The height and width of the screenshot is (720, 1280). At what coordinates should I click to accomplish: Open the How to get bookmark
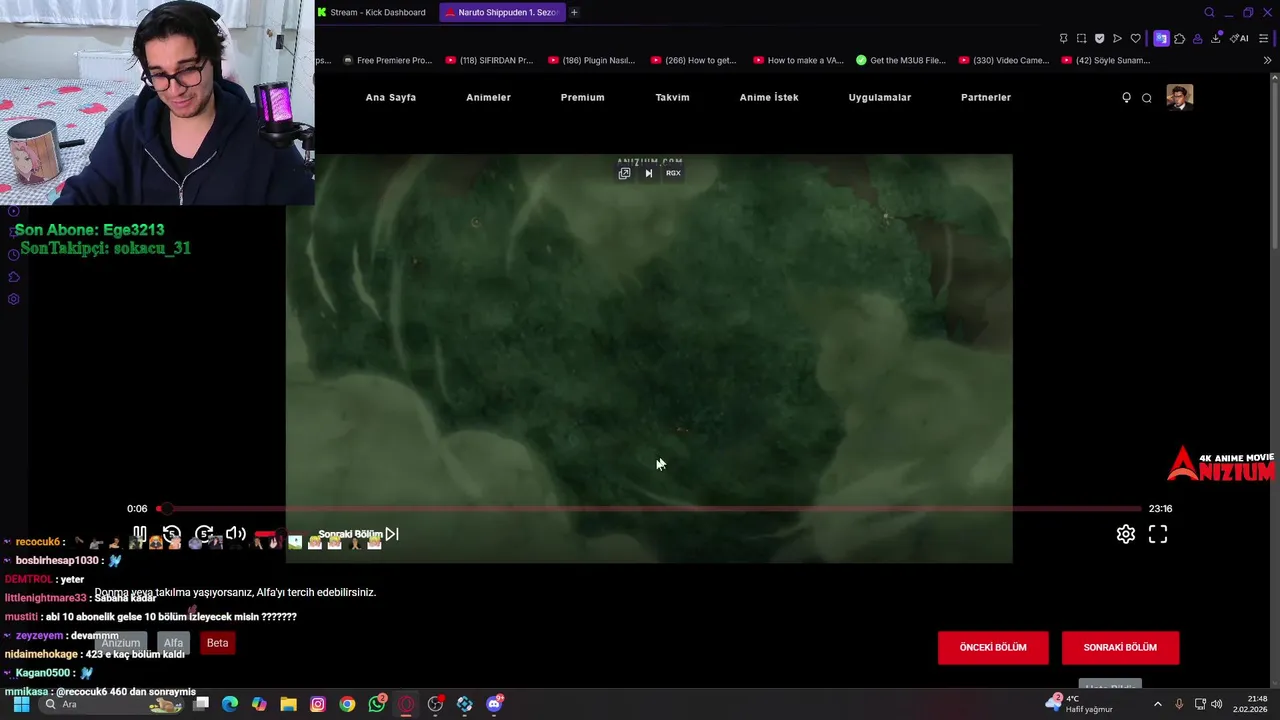(x=694, y=60)
